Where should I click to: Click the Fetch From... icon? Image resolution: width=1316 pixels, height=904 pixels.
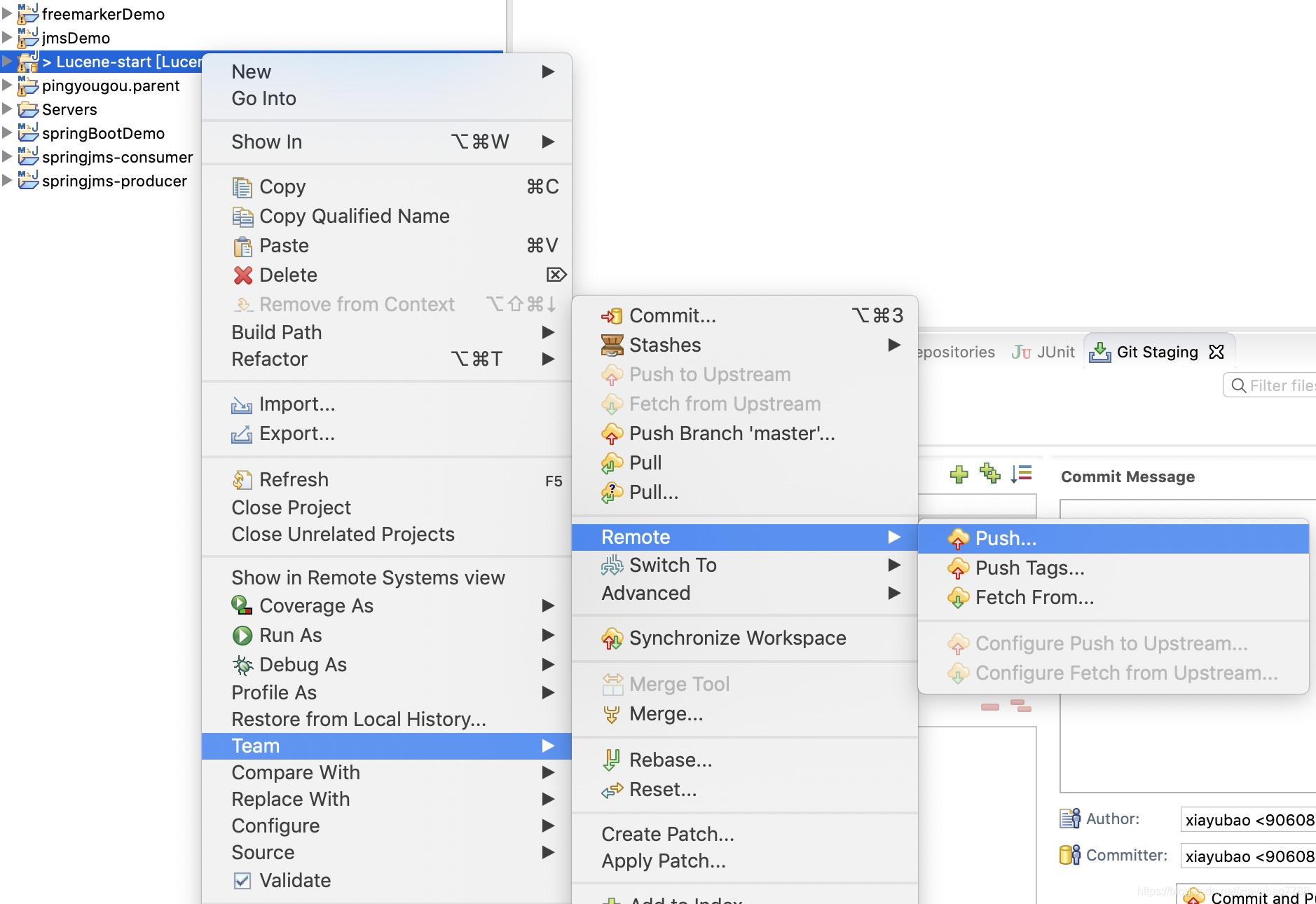(x=958, y=598)
